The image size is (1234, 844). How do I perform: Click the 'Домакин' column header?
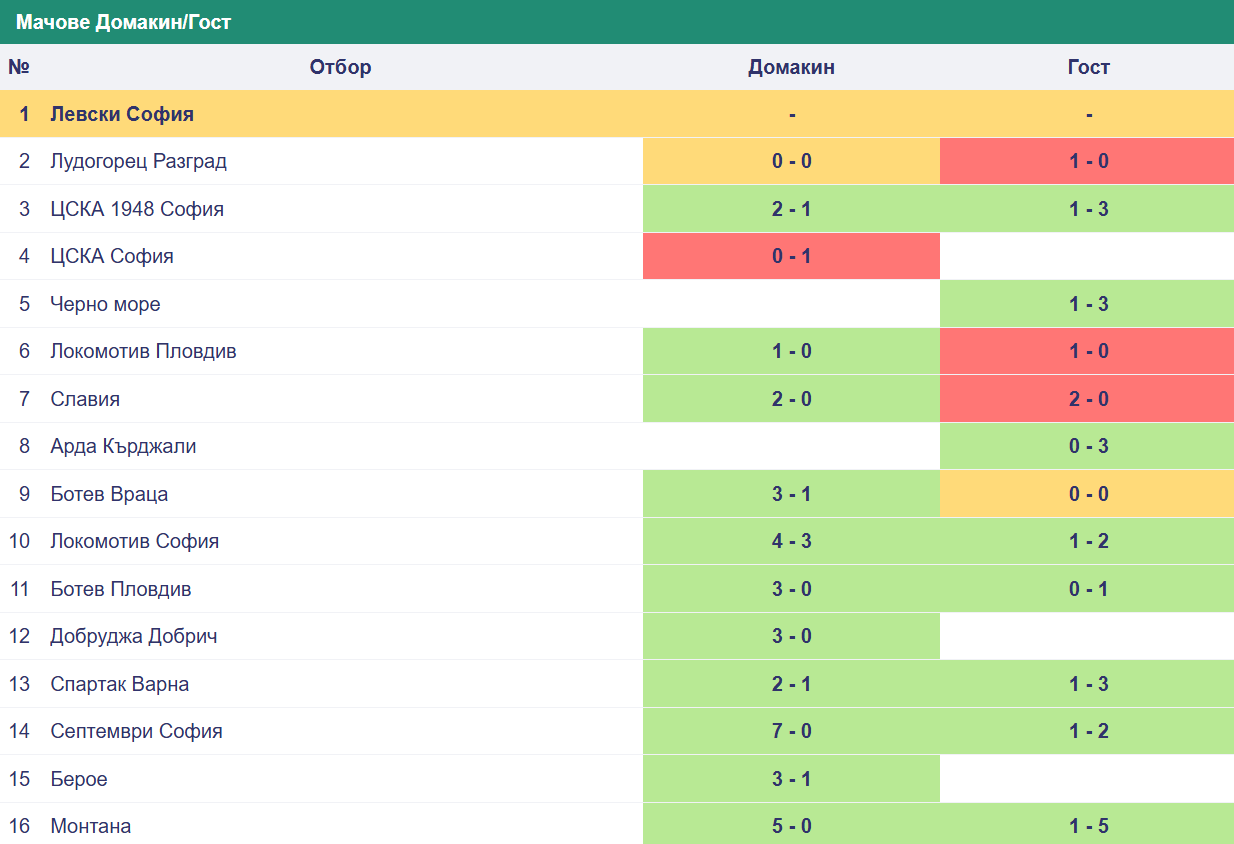791,67
